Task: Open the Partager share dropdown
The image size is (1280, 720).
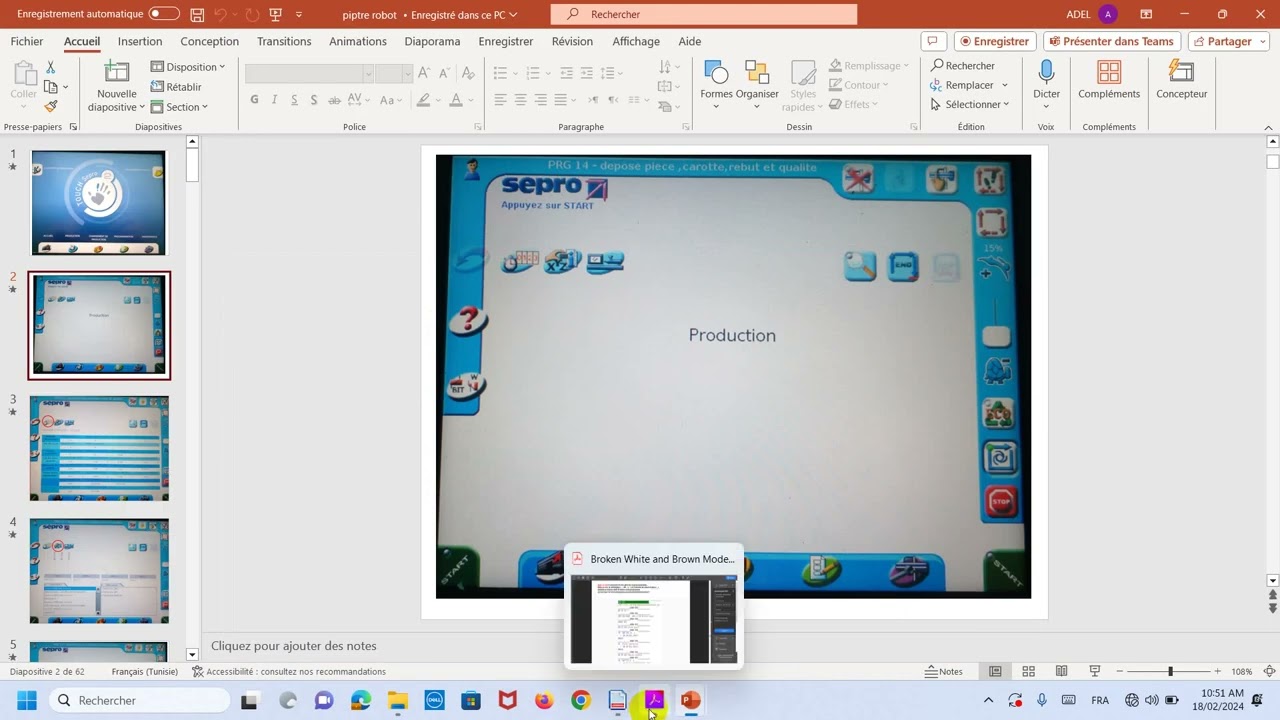Action: pyautogui.click(x=1229, y=41)
